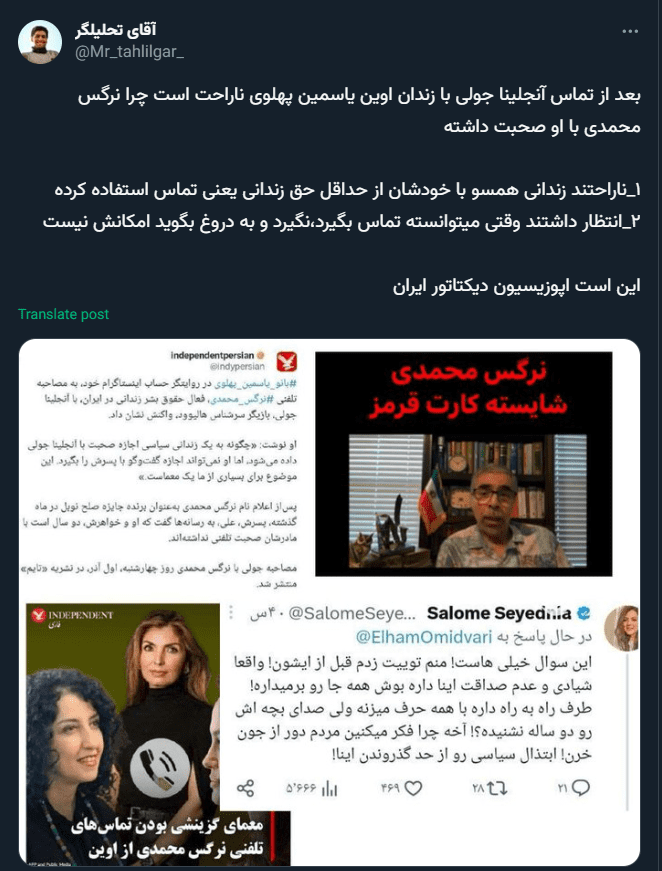
Task: Open the Independent image of two women
Action: (123, 732)
